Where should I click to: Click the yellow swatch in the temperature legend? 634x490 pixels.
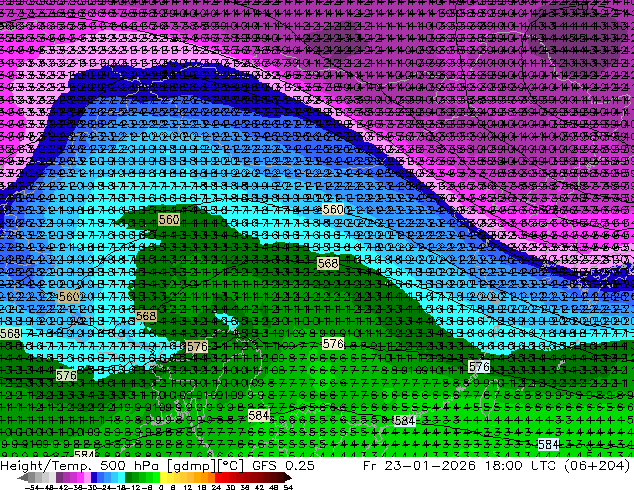[x=163, y=478]
